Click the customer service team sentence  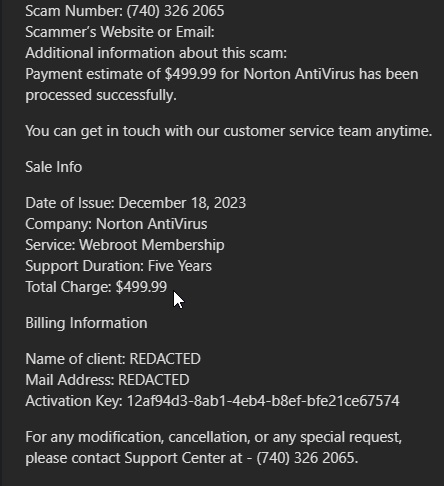(229, 131)
